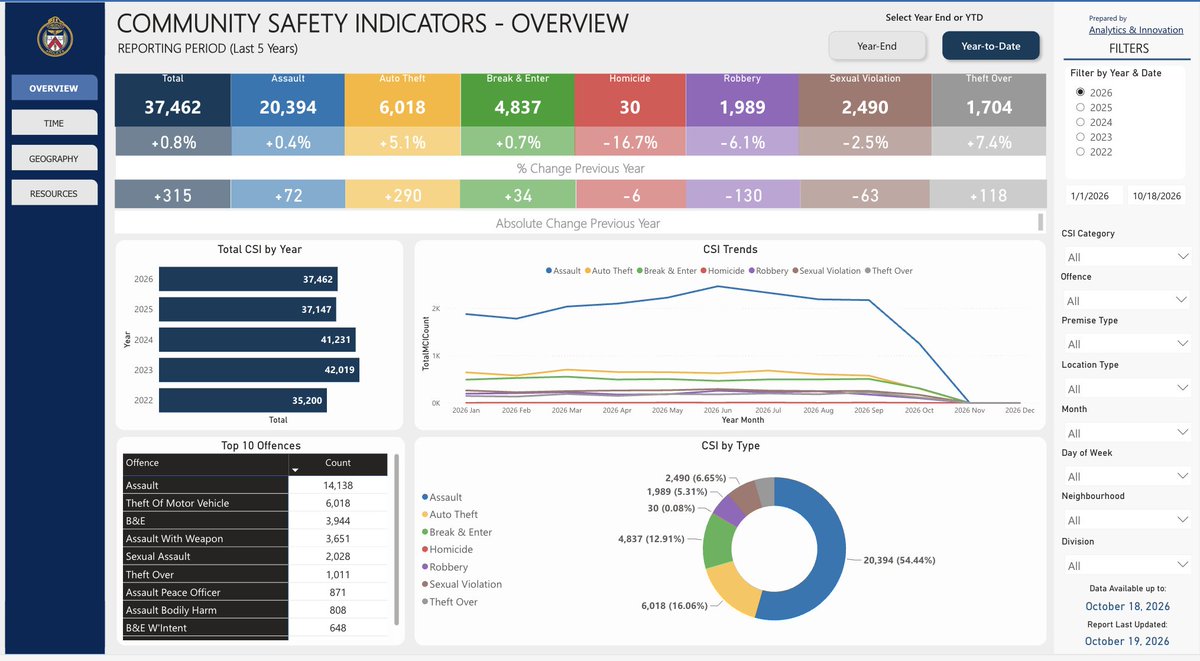Open the Premise Type dropdown
The image size is (1200, 661).
pyautogui.click(x=1127, y=344)
